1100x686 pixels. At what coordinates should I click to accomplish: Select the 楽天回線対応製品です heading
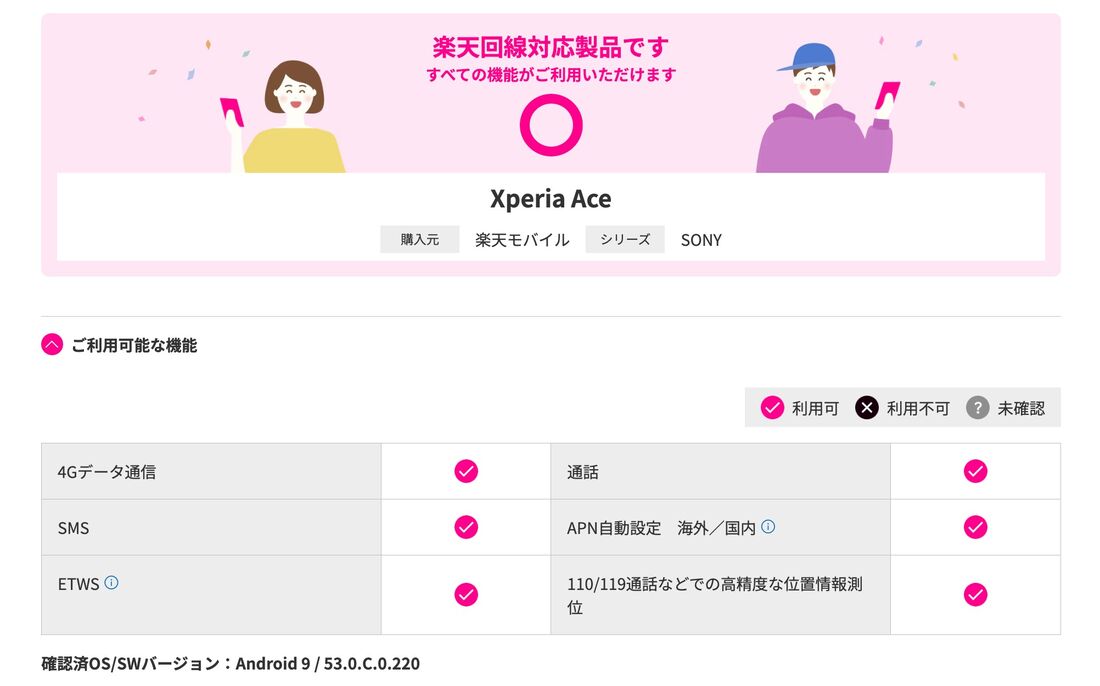[x=551, y=47]
